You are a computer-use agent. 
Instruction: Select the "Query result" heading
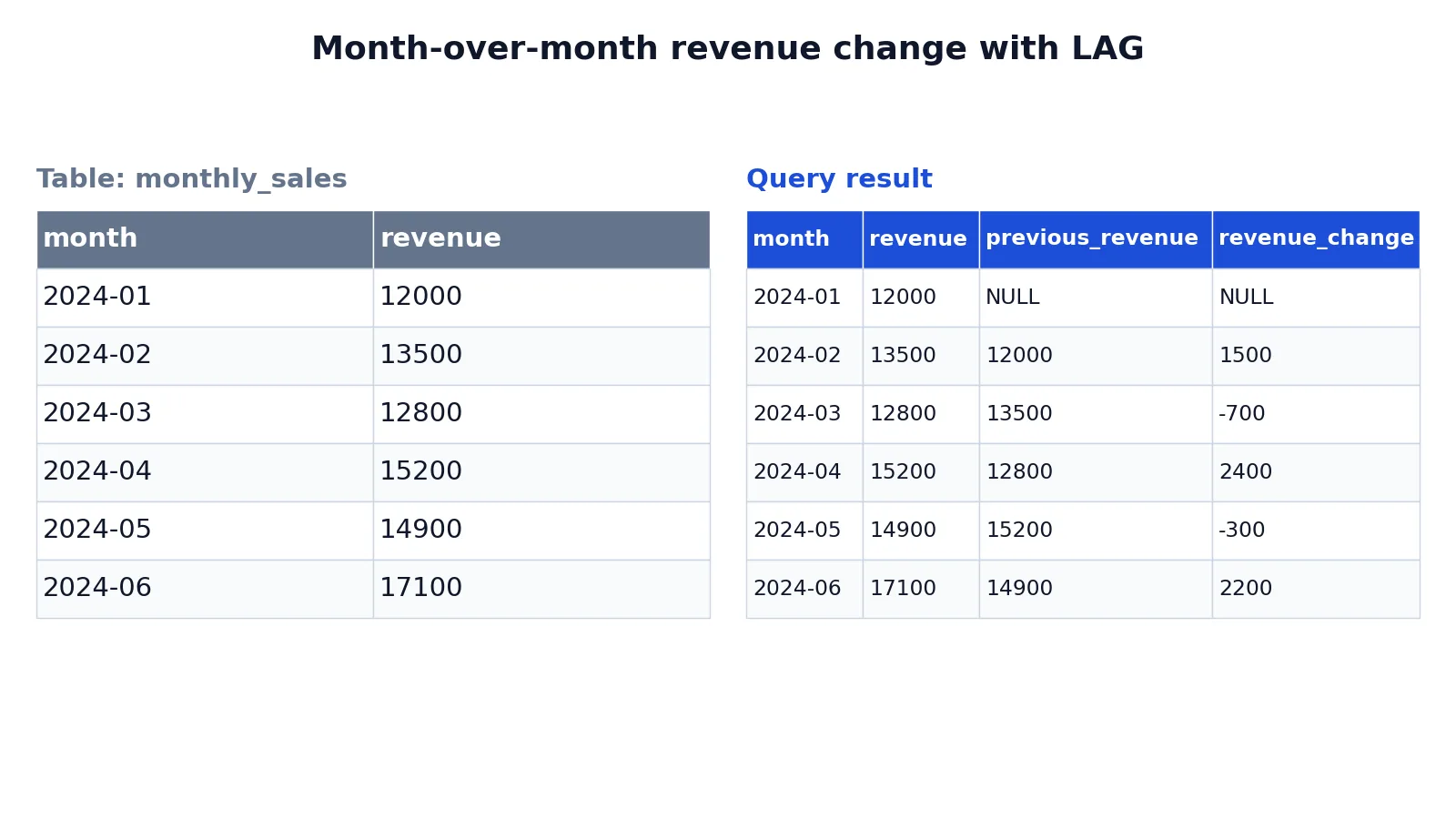point(839,179)
